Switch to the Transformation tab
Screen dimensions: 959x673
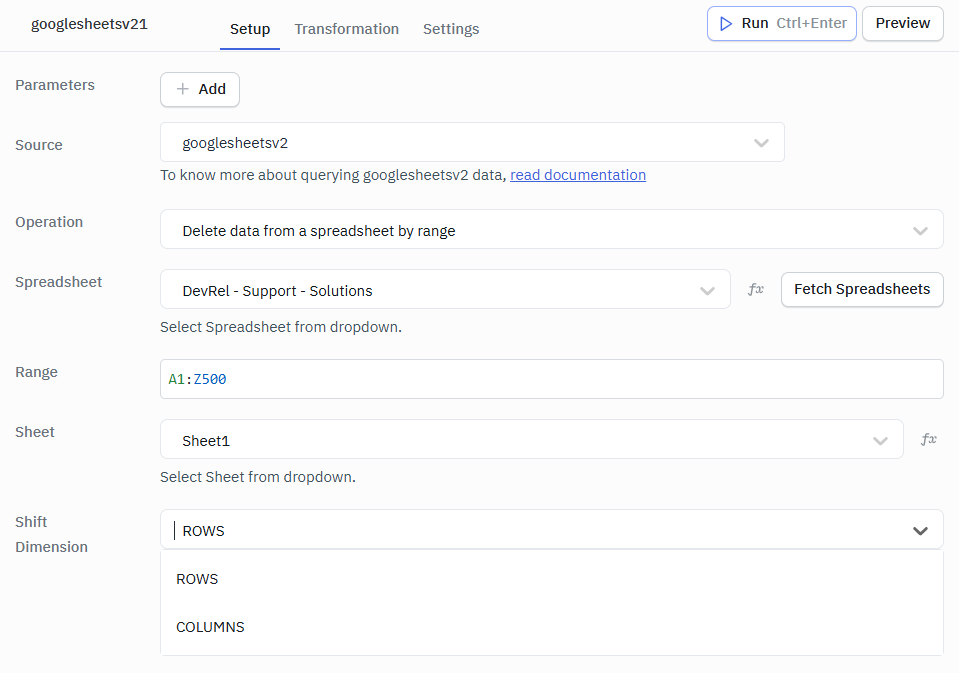[x=346, y=29]
